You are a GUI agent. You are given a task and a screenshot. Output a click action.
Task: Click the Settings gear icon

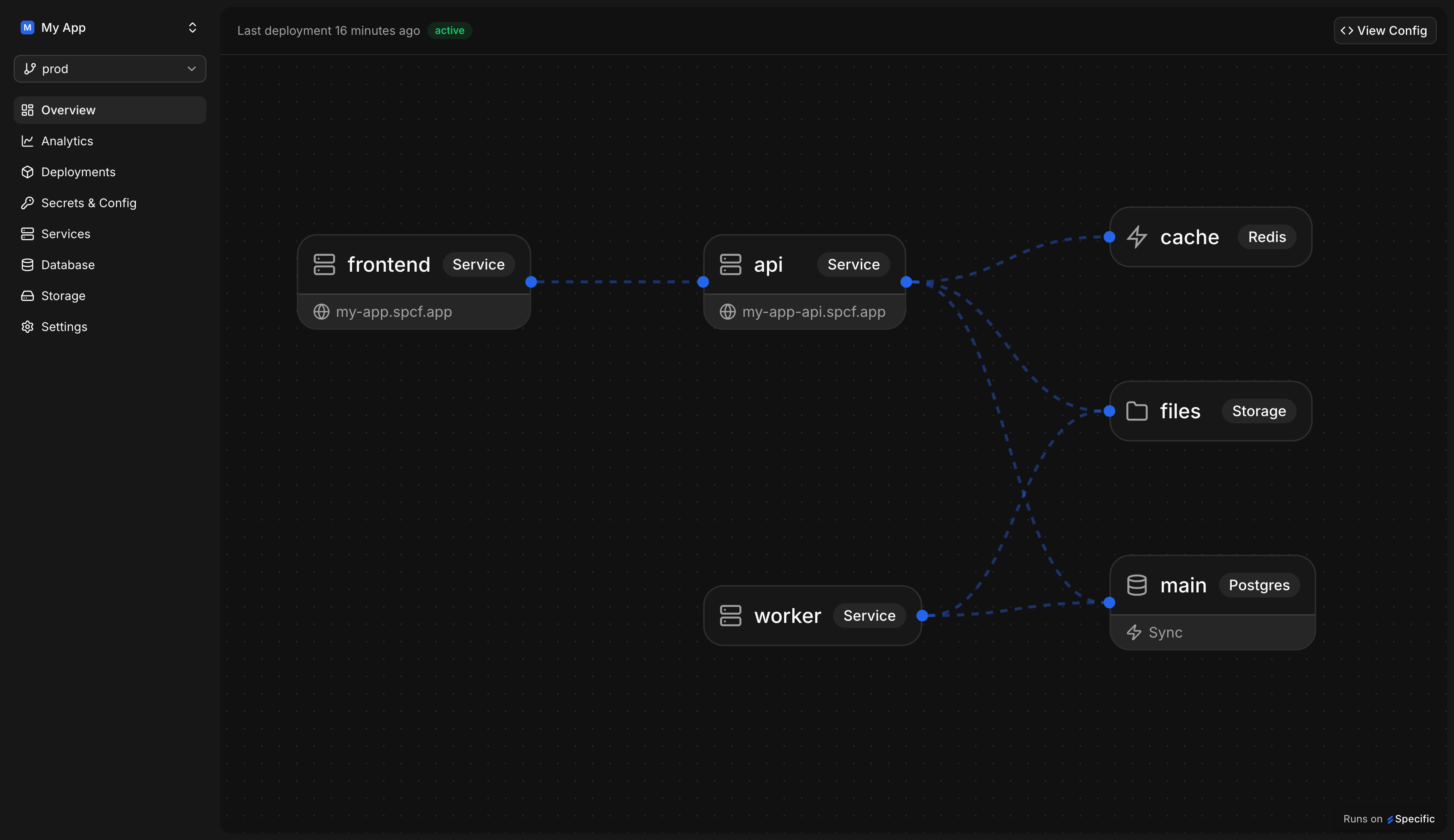27,327
